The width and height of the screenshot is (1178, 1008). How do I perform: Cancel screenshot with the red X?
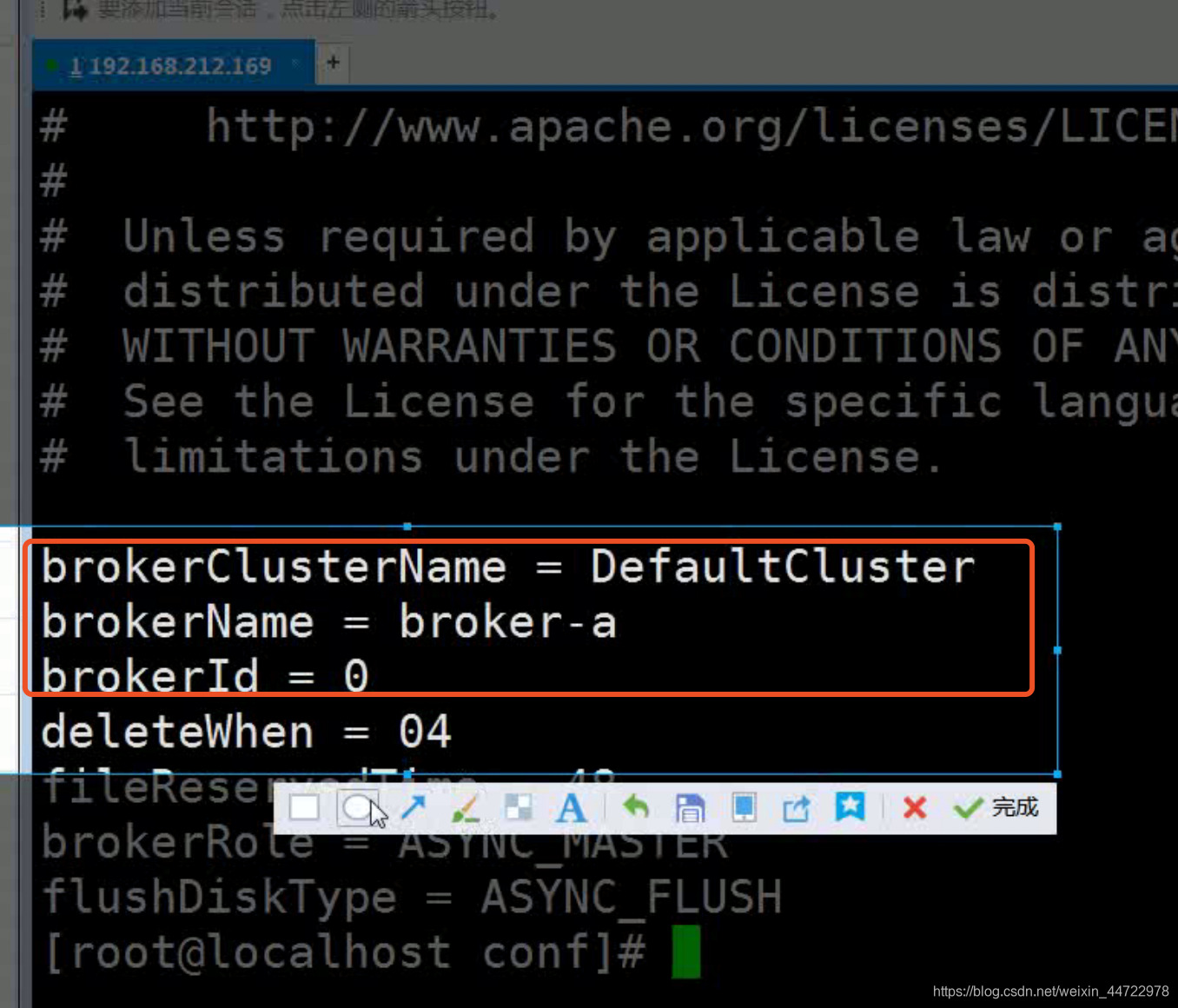click(x=914, y=808)
